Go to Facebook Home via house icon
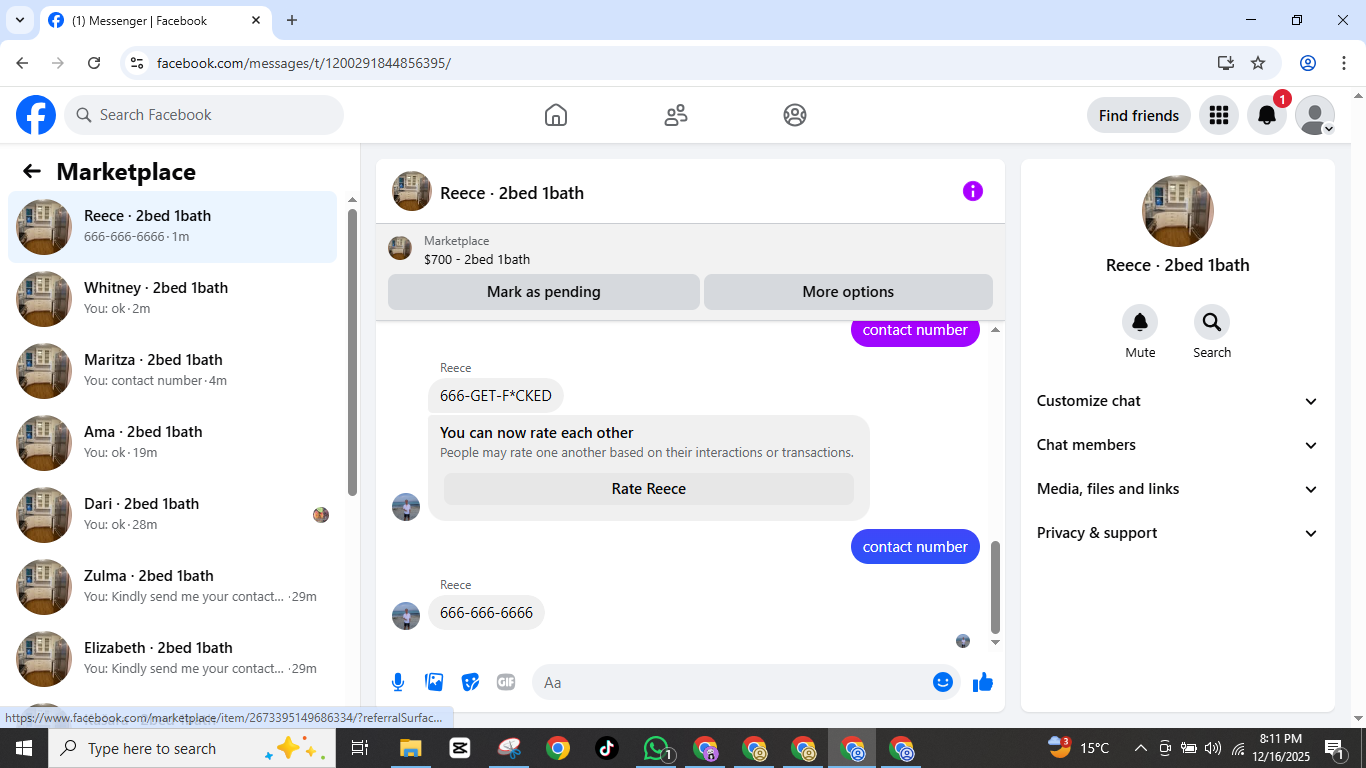1366x768 pixels. pos(556,115)
